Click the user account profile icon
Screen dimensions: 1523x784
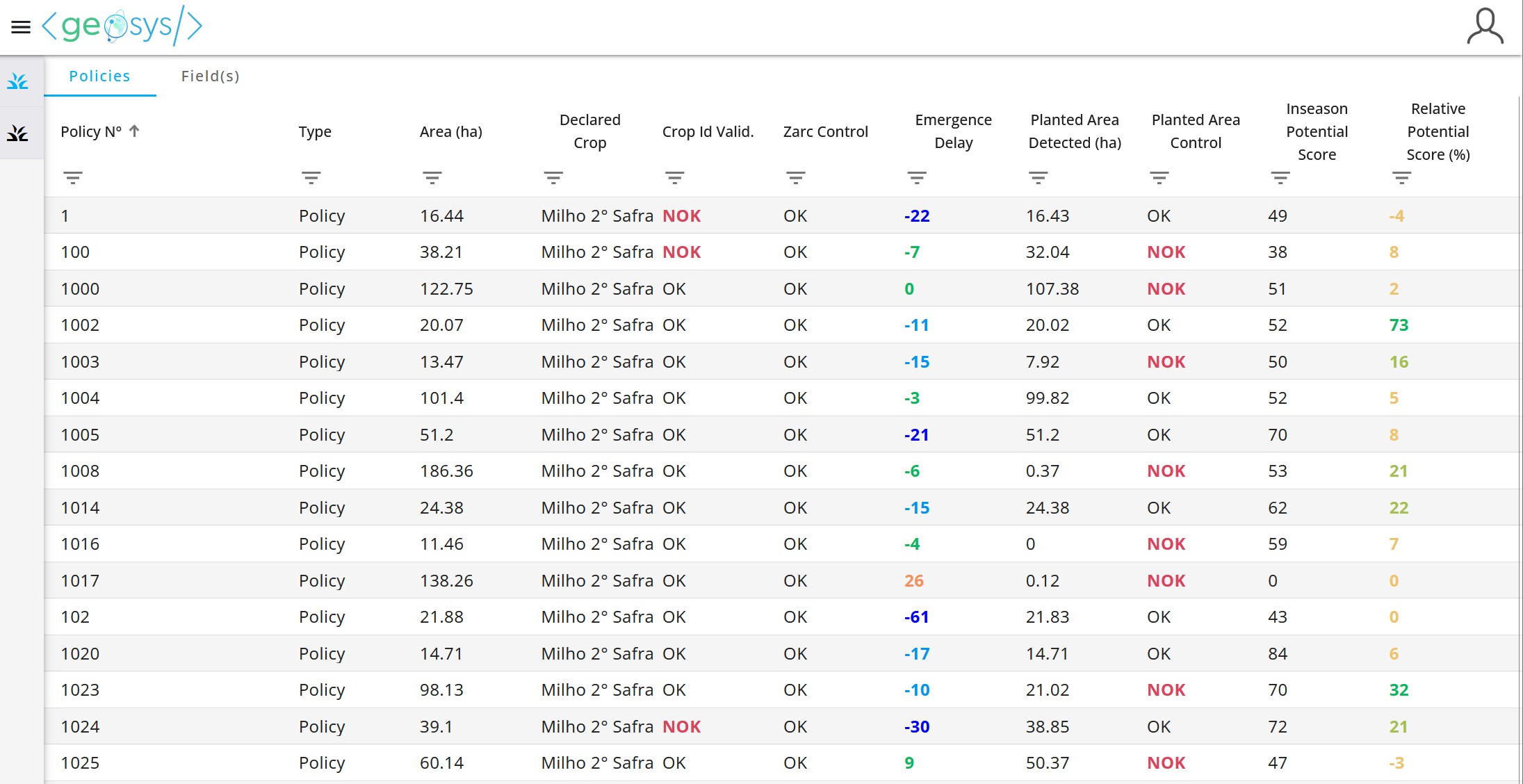click(x=1485, y=26)
